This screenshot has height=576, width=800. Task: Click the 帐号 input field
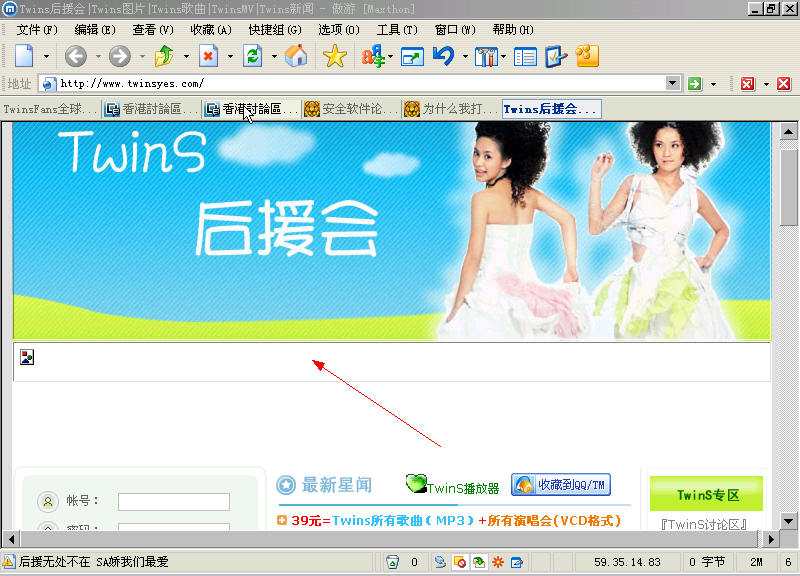[173, 502]
